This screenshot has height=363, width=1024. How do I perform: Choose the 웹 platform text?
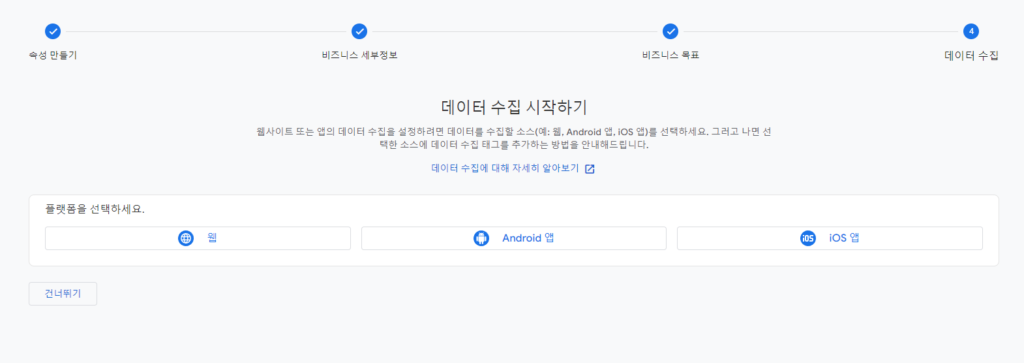click(x=212, y=238)
